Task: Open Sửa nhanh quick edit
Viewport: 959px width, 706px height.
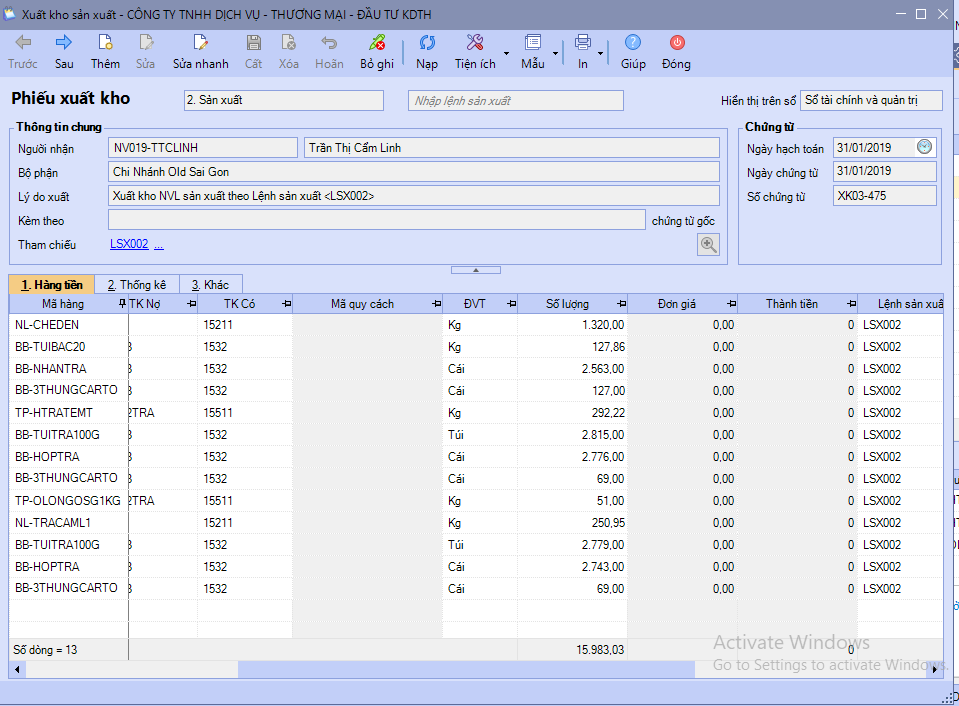Action: pyautogui.click(x=201, y=52)
